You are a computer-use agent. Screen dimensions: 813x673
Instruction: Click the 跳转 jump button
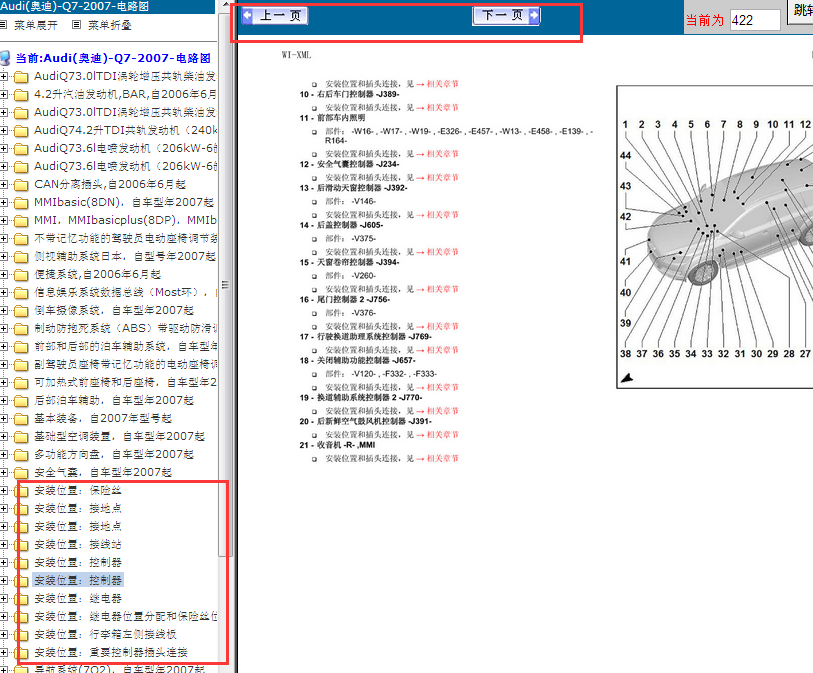coord(801,11)
